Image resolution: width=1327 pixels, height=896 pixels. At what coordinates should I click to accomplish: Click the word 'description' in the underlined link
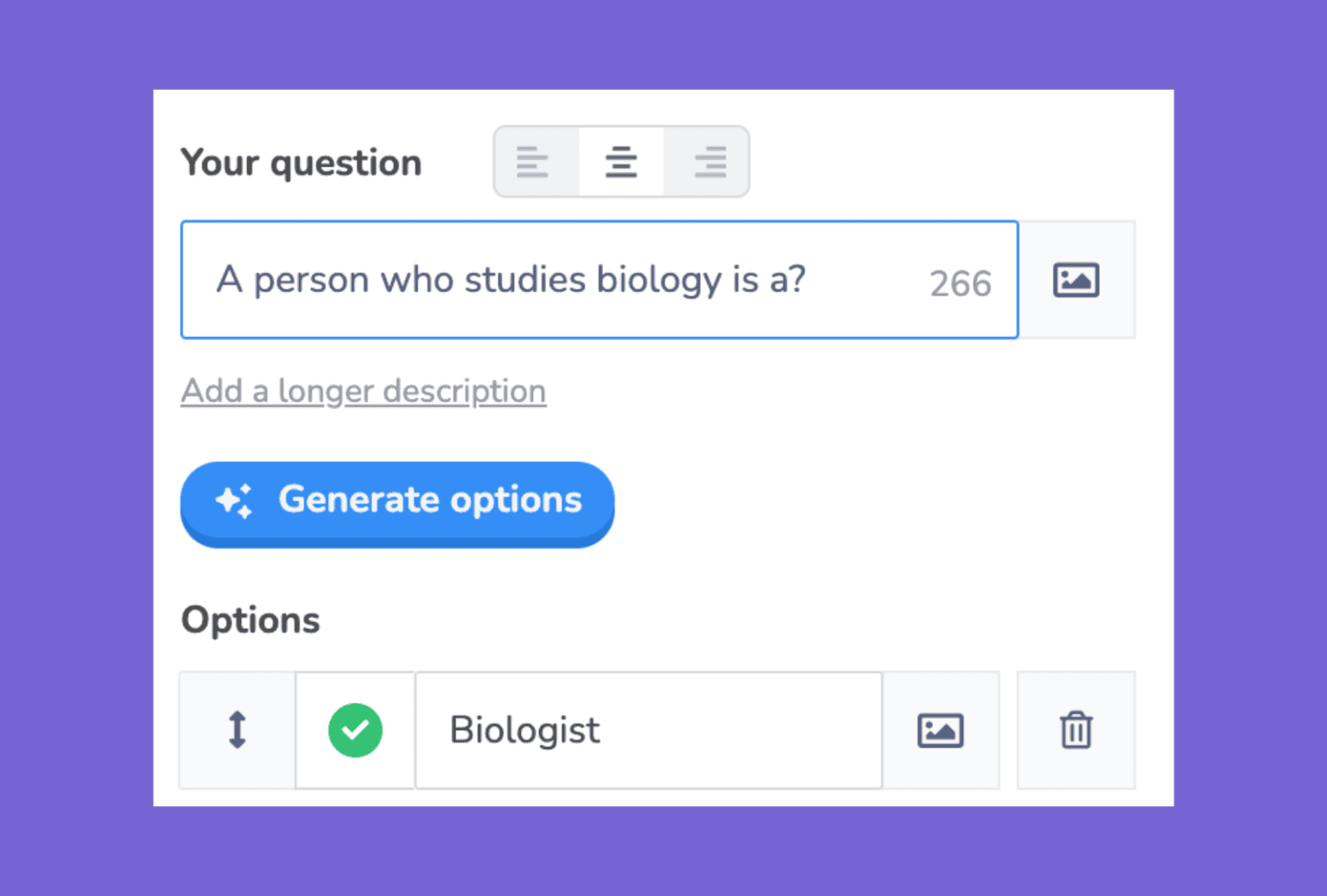465,391
